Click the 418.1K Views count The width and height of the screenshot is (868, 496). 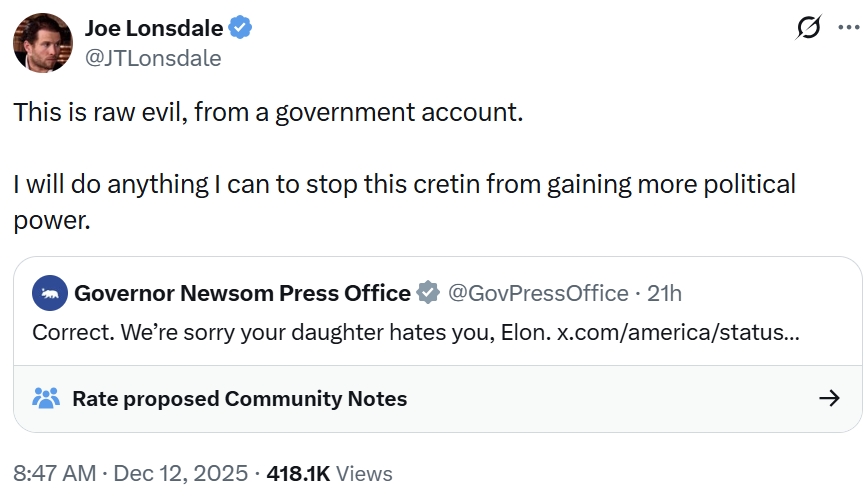[x=329, y=473]
